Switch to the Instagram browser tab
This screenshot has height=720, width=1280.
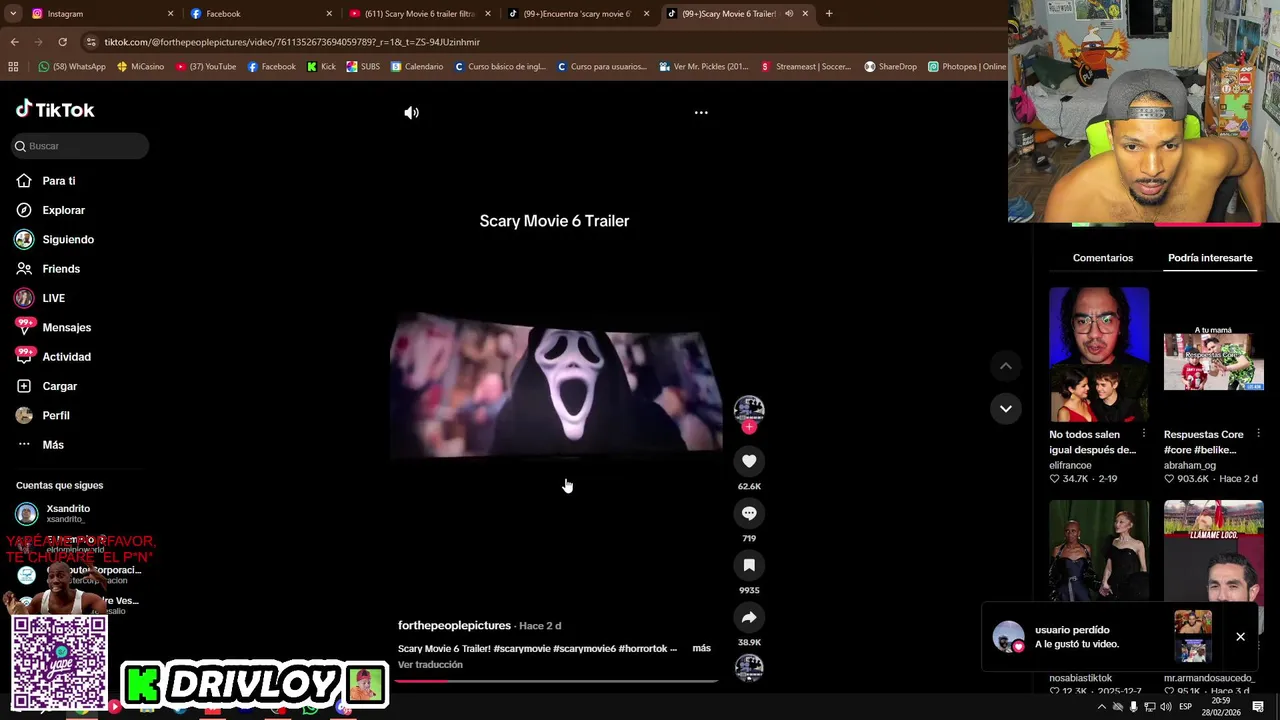(x=100, y=13)
